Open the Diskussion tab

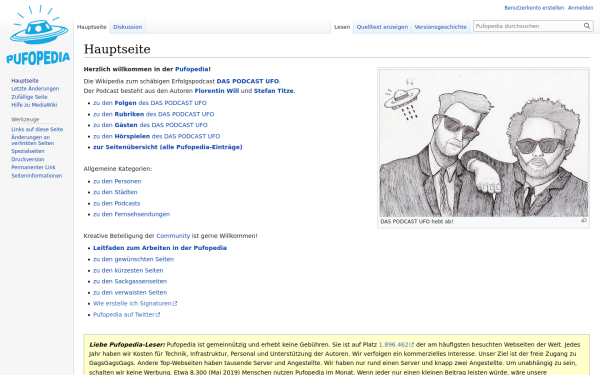coord(127,27)
